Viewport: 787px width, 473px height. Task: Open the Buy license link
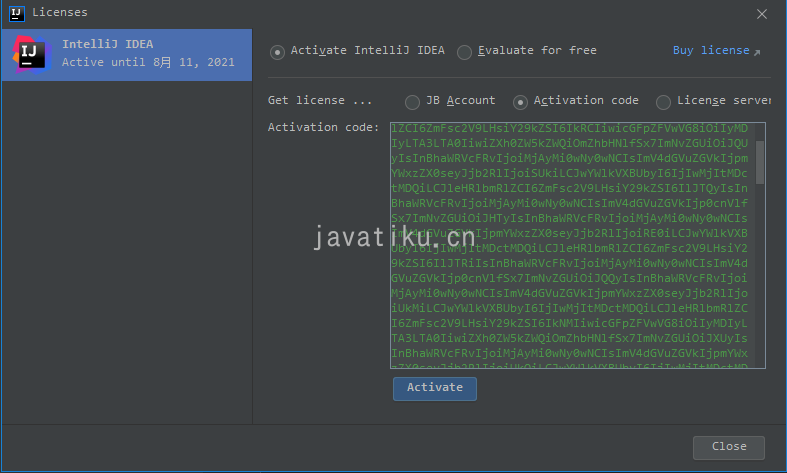click(x=716, y=50)
